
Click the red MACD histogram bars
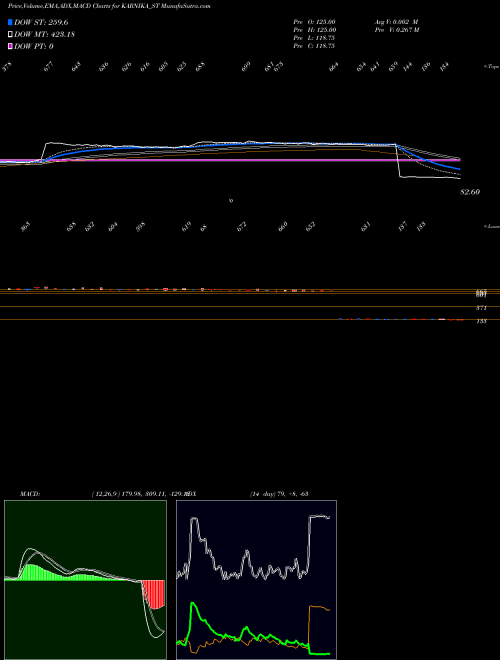click(153, 594)
